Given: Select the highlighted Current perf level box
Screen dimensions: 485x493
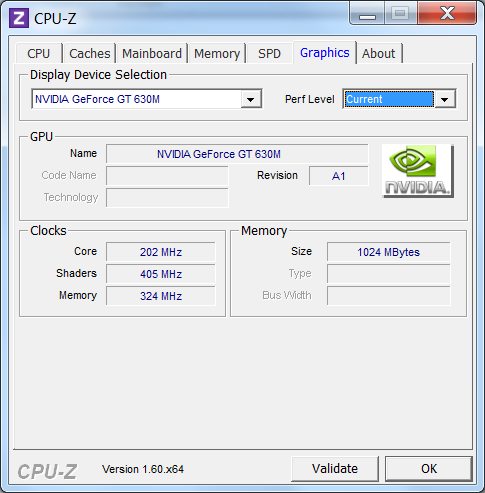Looking at the screenshot, I should point(389,99).
